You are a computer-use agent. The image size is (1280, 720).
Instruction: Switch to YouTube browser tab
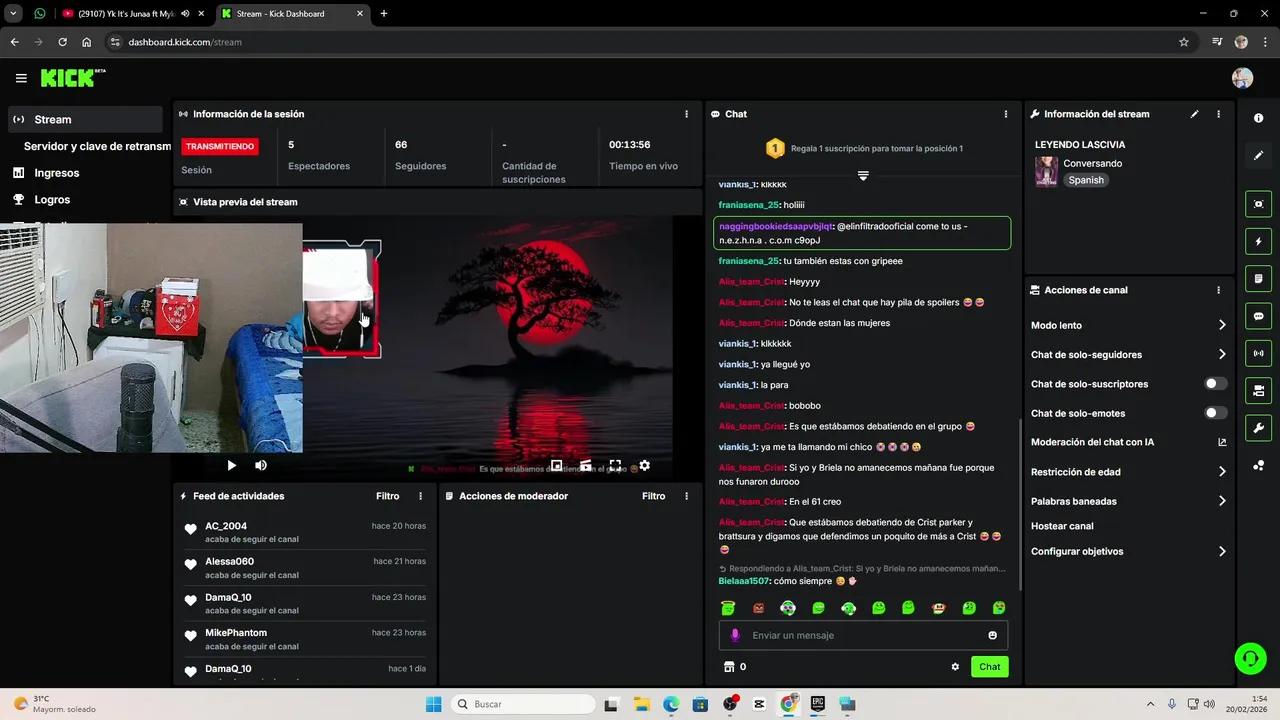tap(124, 14)
